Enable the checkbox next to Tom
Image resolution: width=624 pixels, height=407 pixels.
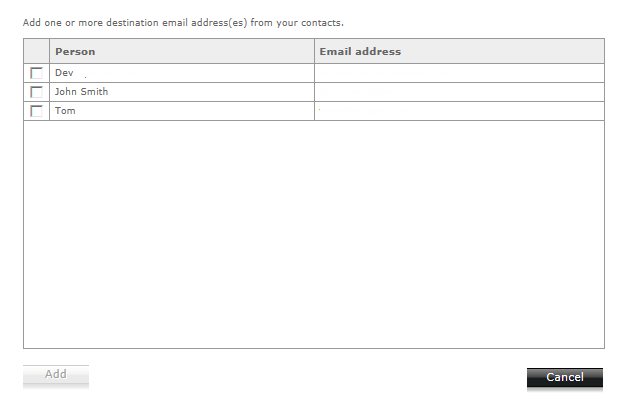pos(36,111)
